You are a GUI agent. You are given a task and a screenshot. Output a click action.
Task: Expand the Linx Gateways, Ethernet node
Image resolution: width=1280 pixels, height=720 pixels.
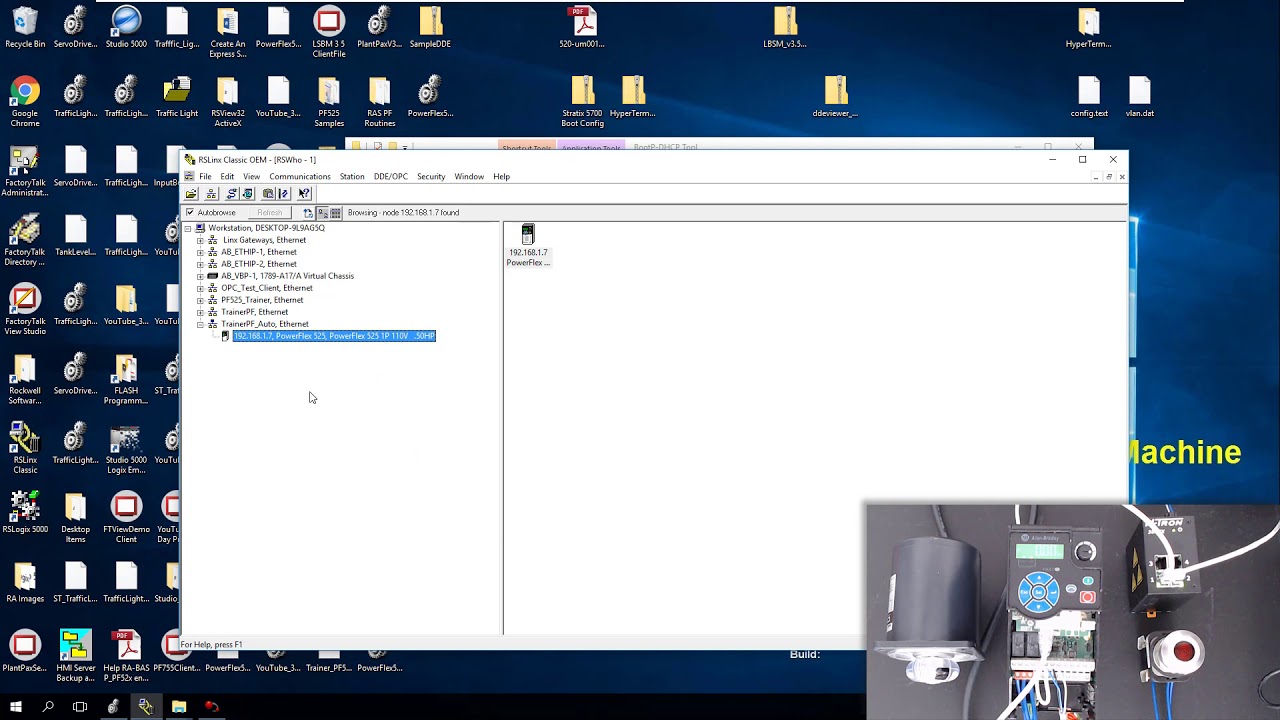(200, 240)
